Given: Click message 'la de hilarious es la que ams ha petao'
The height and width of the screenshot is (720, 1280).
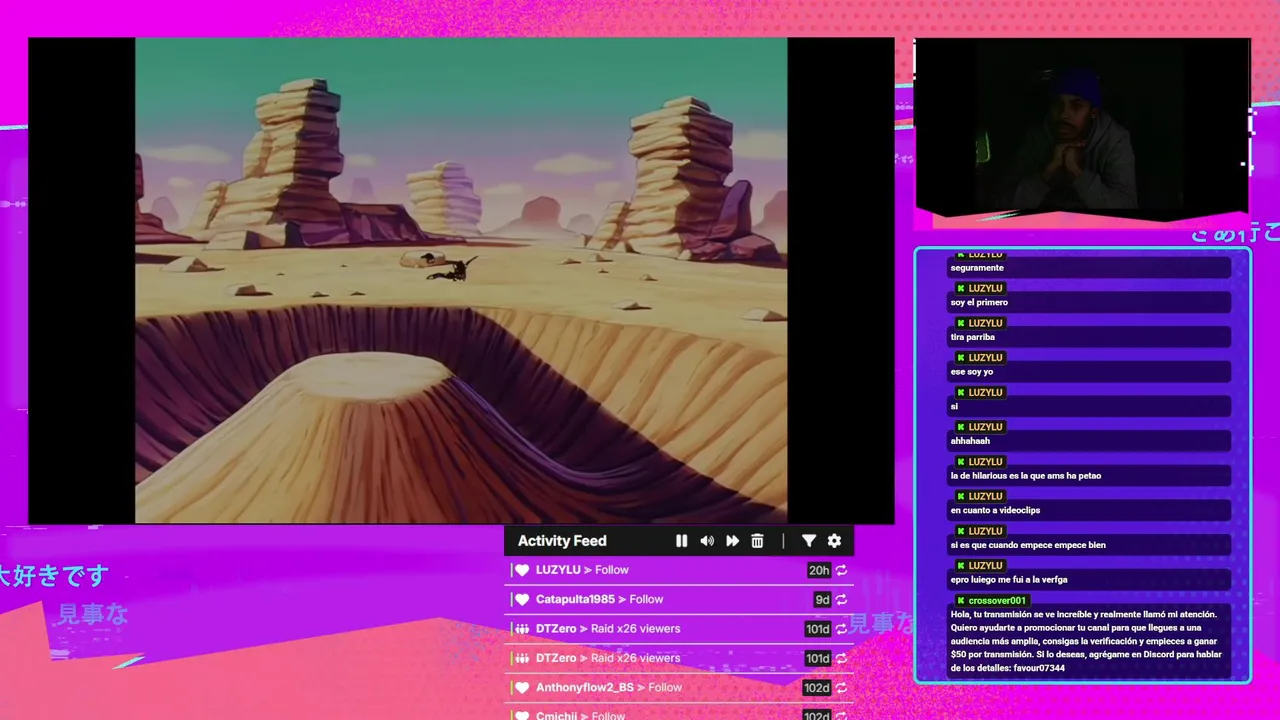Looking at the screenshot, I should pyautogui.click(x=1026, y=476).
